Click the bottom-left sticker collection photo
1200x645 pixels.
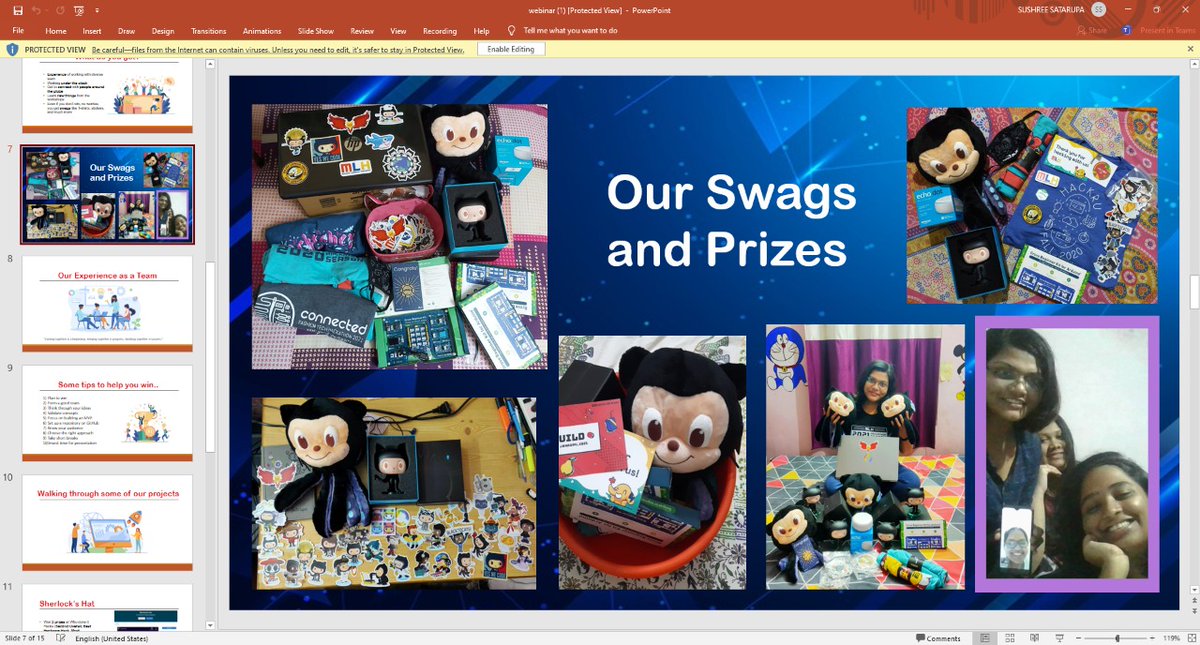tap(394, 493)
